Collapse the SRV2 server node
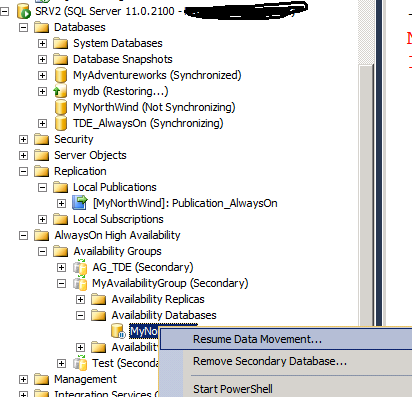The width and height of the screenshot is (412, 397). (4, 12)
